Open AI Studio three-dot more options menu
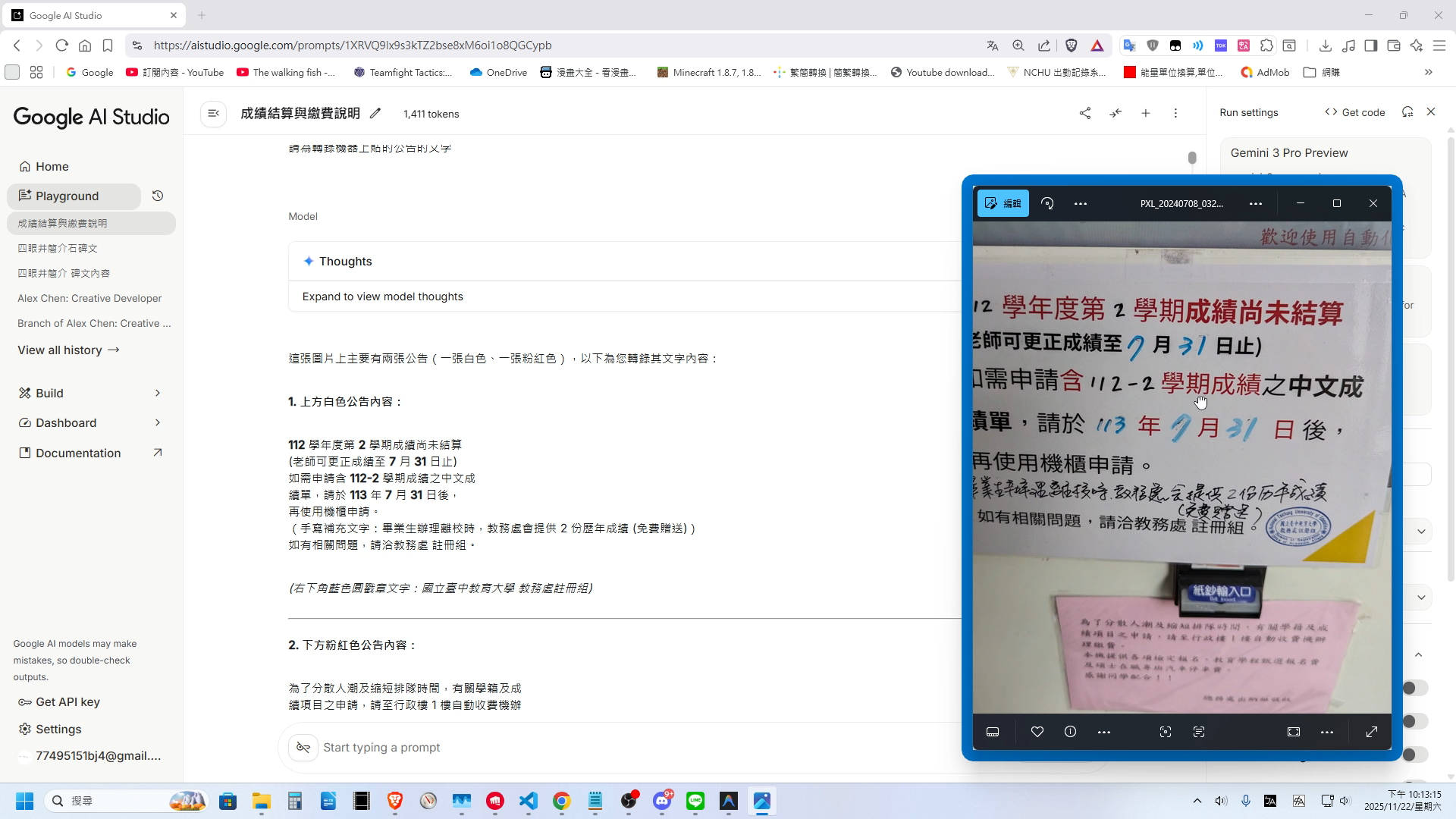The width and height of the screenshot is (1456, 819). click(x=1176, y=113)
